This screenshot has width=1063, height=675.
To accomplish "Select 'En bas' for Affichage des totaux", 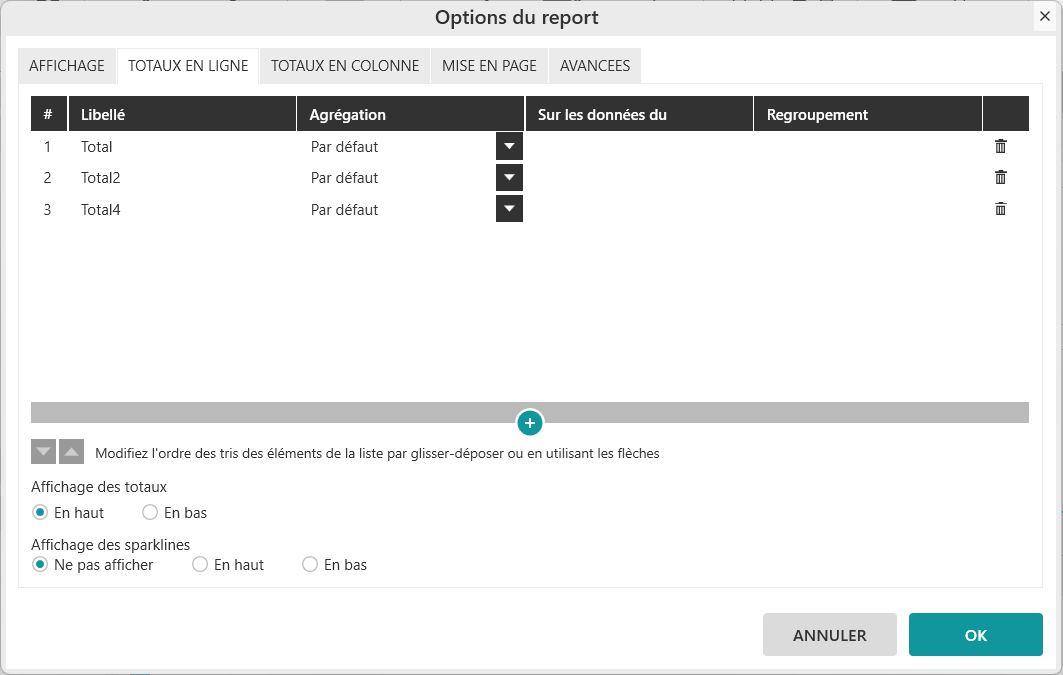I will [x=151, y=513].
